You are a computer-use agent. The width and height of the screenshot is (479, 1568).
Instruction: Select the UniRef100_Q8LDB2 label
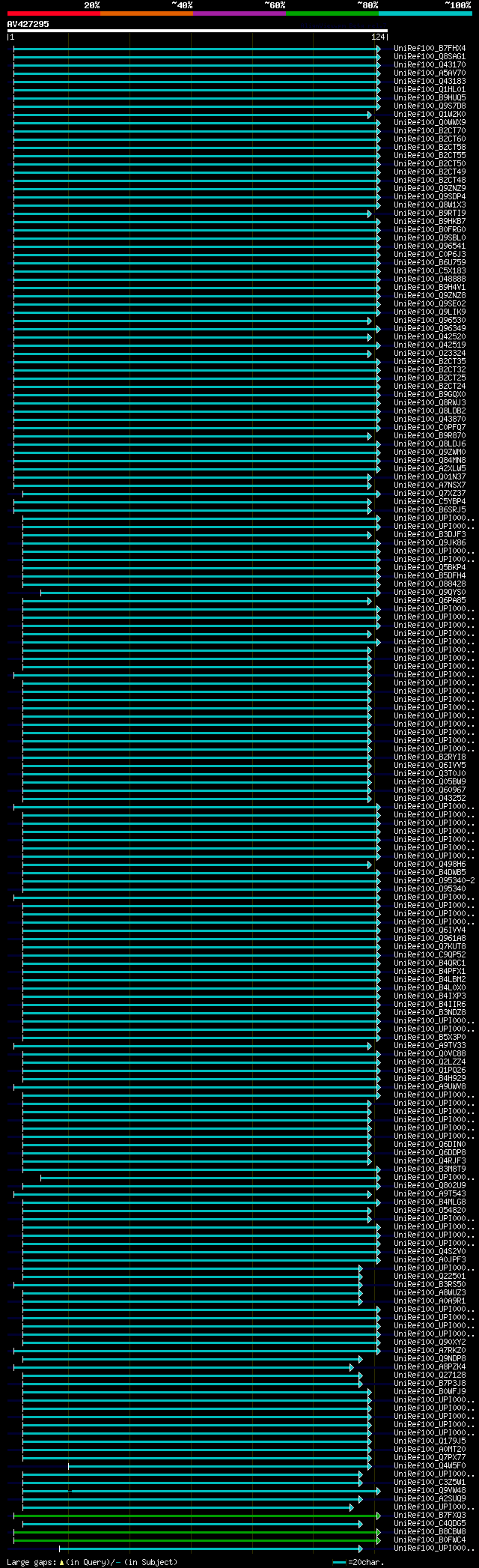coord(430,411)
